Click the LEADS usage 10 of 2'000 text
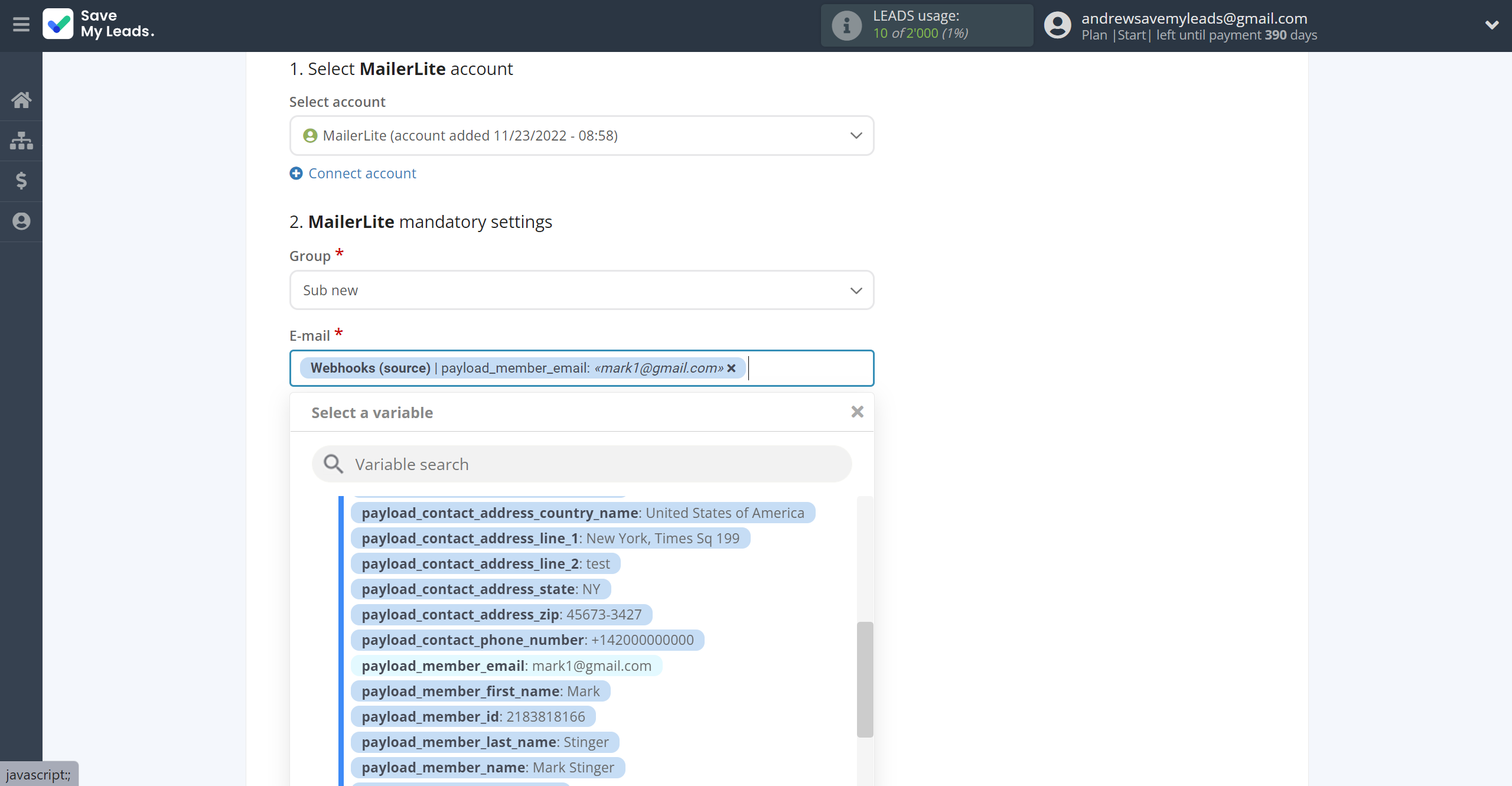The image size is (1512, 786). click(x=920, y=34)
